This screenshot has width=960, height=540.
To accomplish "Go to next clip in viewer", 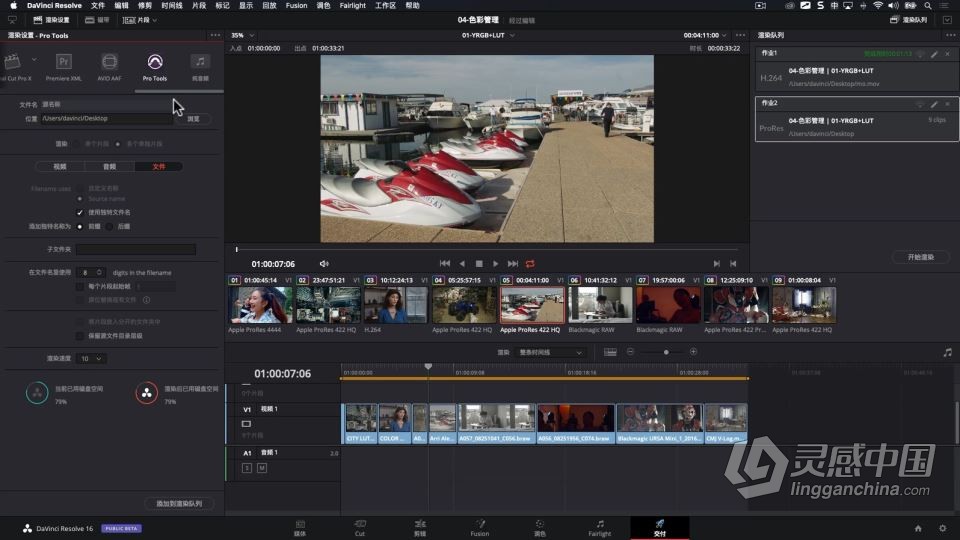I will pos(716,264).
